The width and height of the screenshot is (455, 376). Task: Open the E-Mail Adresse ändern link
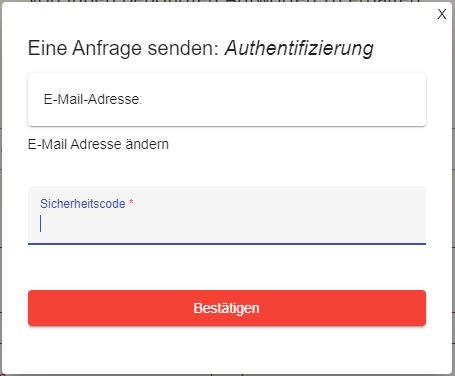click(x=98, y=144)
